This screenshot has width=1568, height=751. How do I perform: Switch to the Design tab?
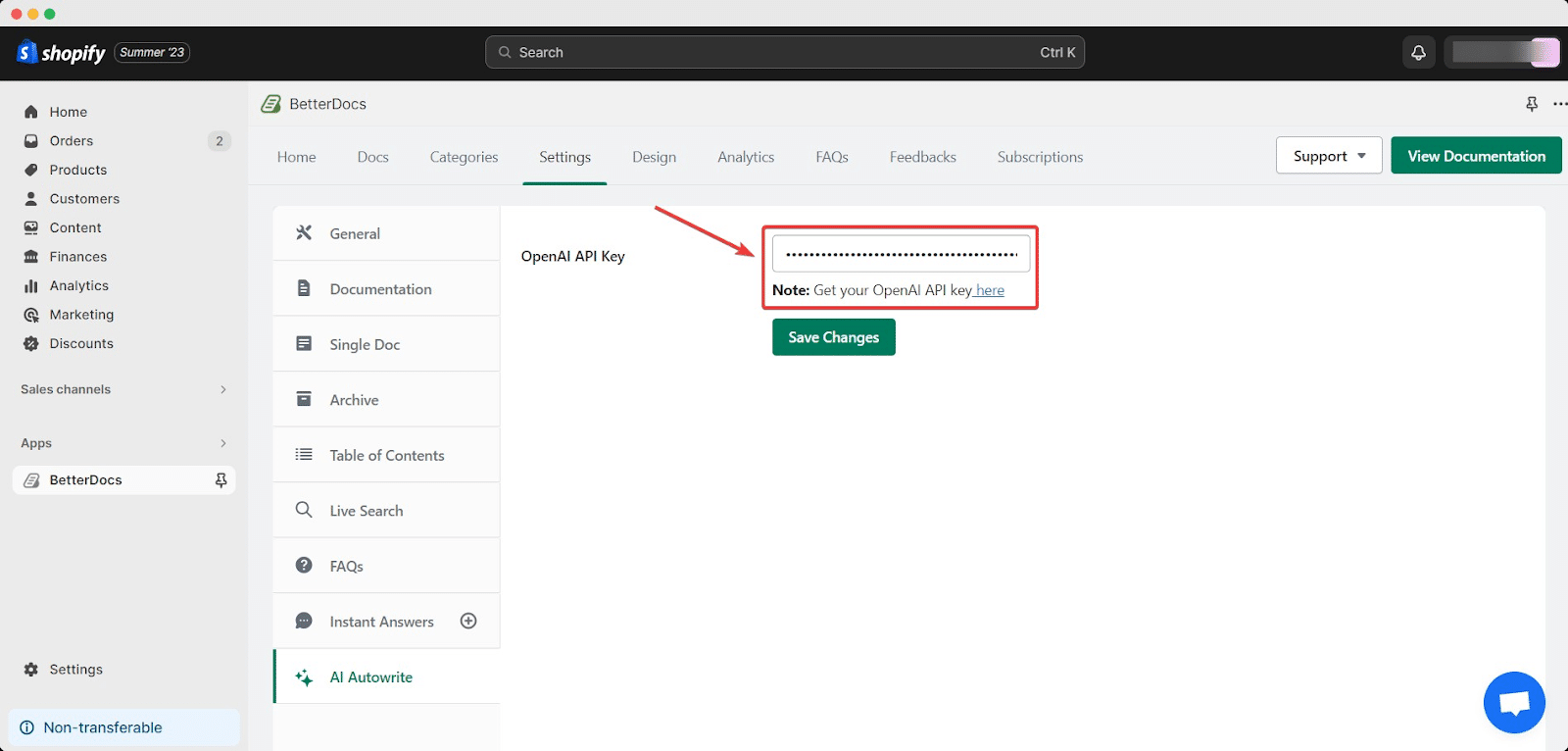click(x=655, y=157)
